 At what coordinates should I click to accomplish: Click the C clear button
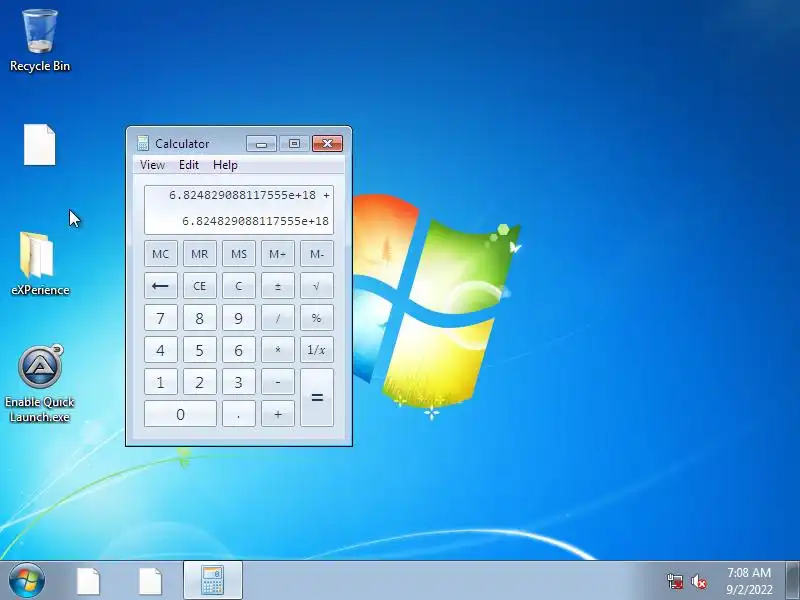pyautogui.click(x=239, y=286)
